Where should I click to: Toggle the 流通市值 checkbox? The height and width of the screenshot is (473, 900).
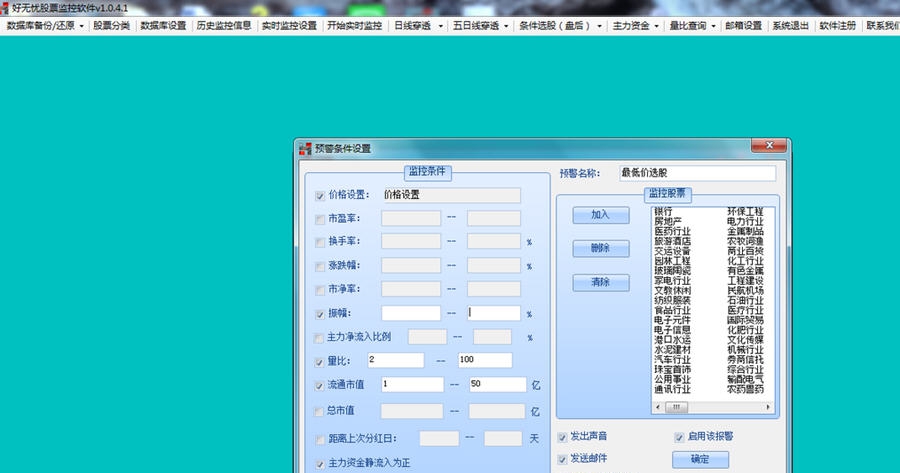pos(319,386)
